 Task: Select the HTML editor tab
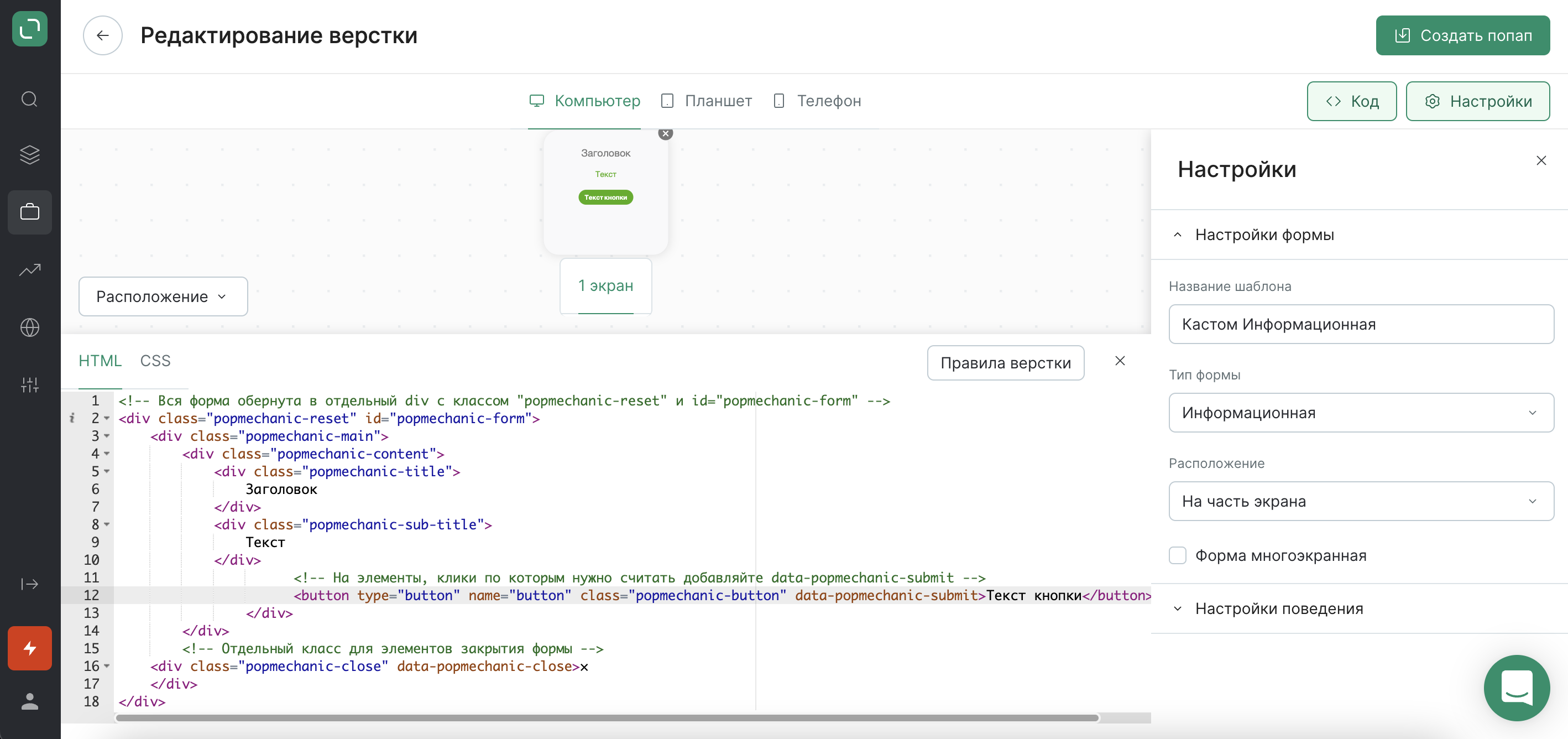100,361
